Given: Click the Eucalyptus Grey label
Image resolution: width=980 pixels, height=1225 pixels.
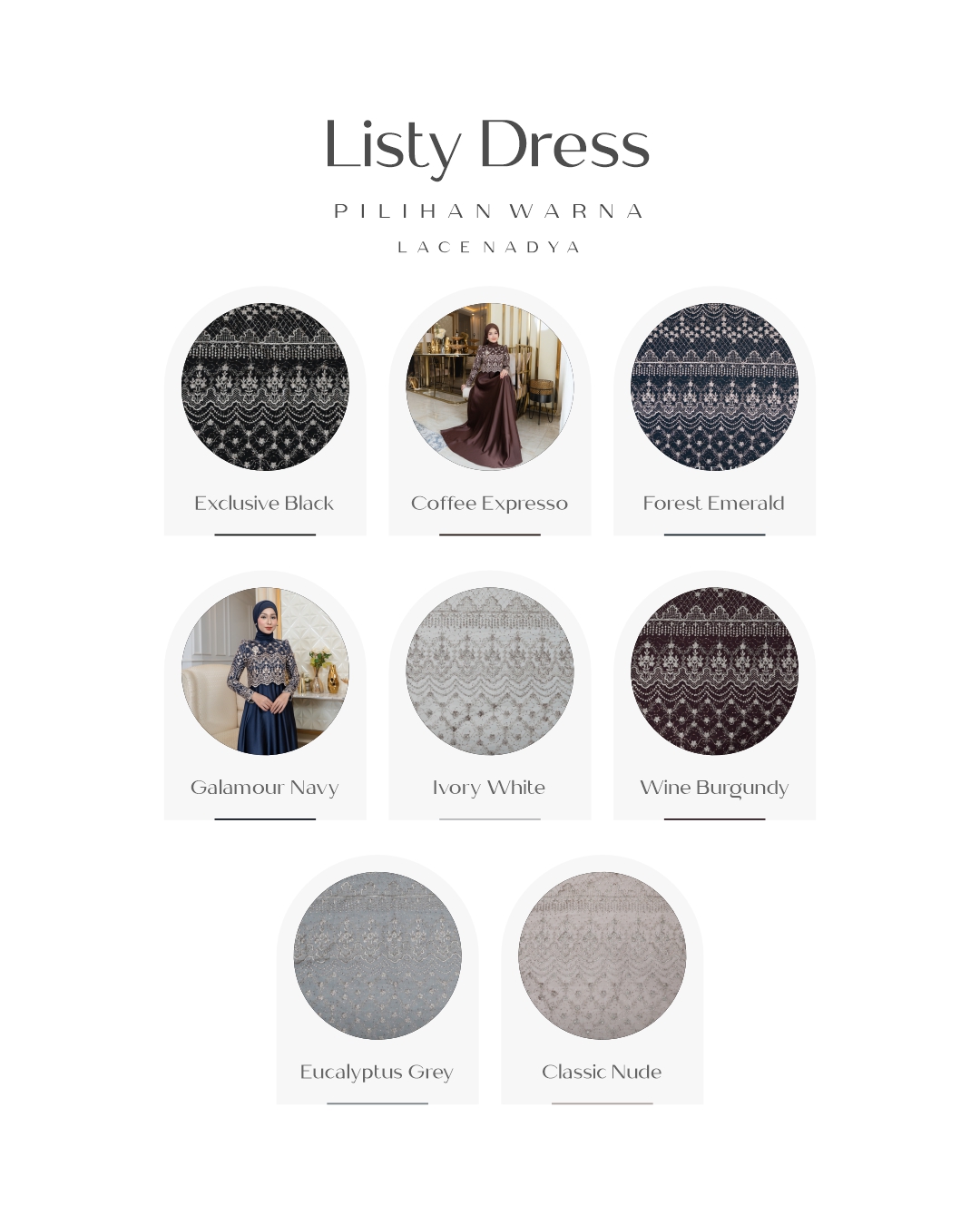Looking at the screenshot, I should (377, 1073).
